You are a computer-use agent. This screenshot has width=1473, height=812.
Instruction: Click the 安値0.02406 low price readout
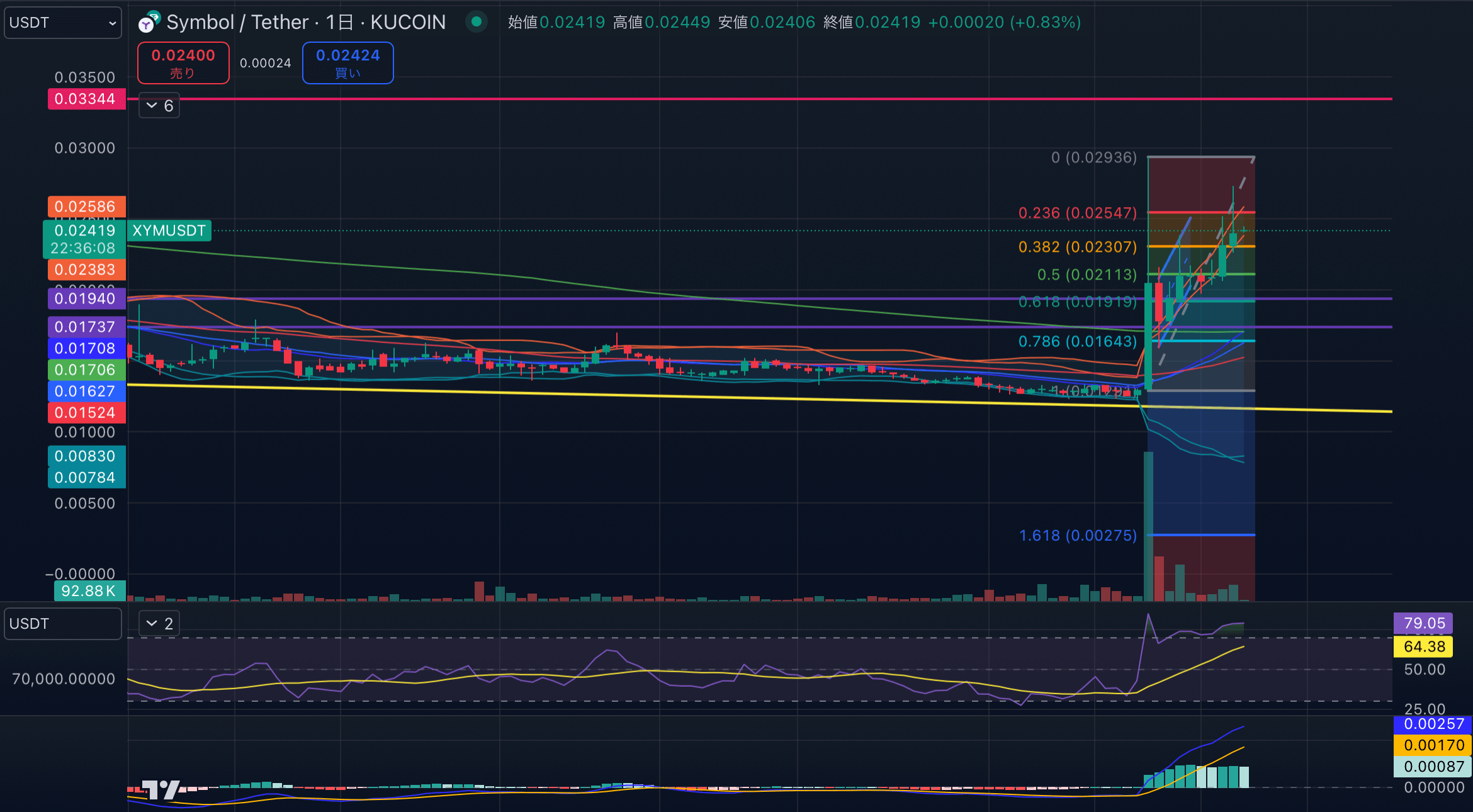coord(767,22)
